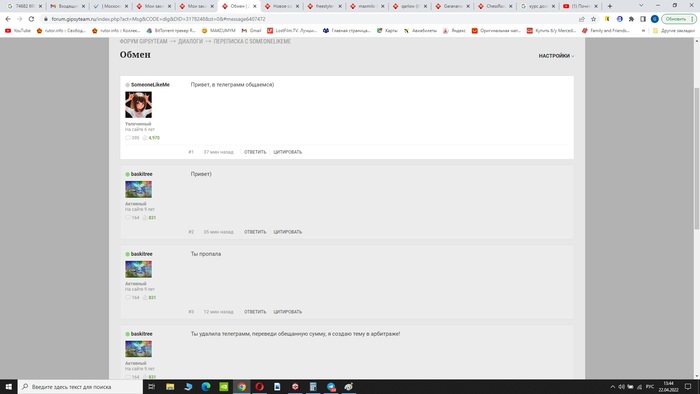Open Task View on the taskbar

[x=151, y=386]
